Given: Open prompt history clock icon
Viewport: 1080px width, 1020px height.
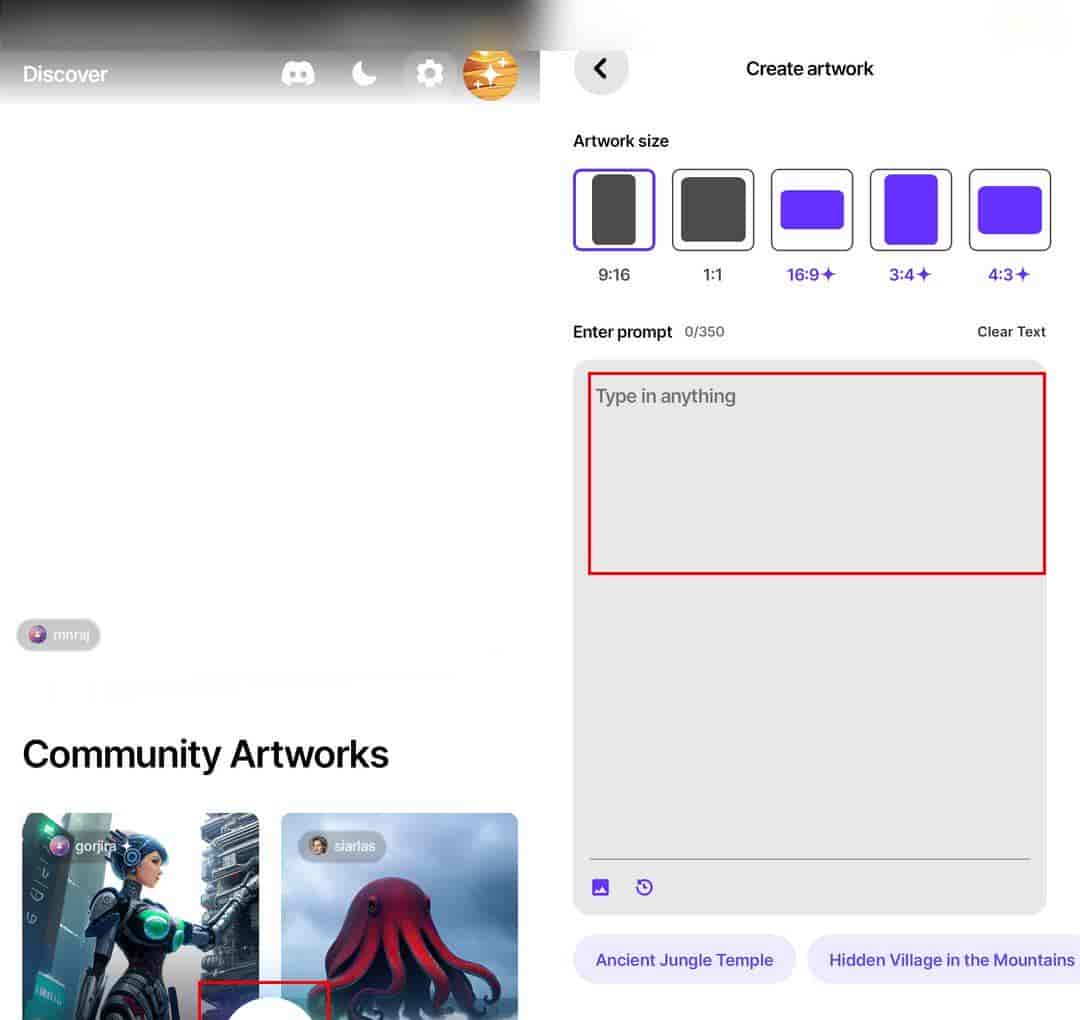Looking at the screenshot, I should 644,887.
